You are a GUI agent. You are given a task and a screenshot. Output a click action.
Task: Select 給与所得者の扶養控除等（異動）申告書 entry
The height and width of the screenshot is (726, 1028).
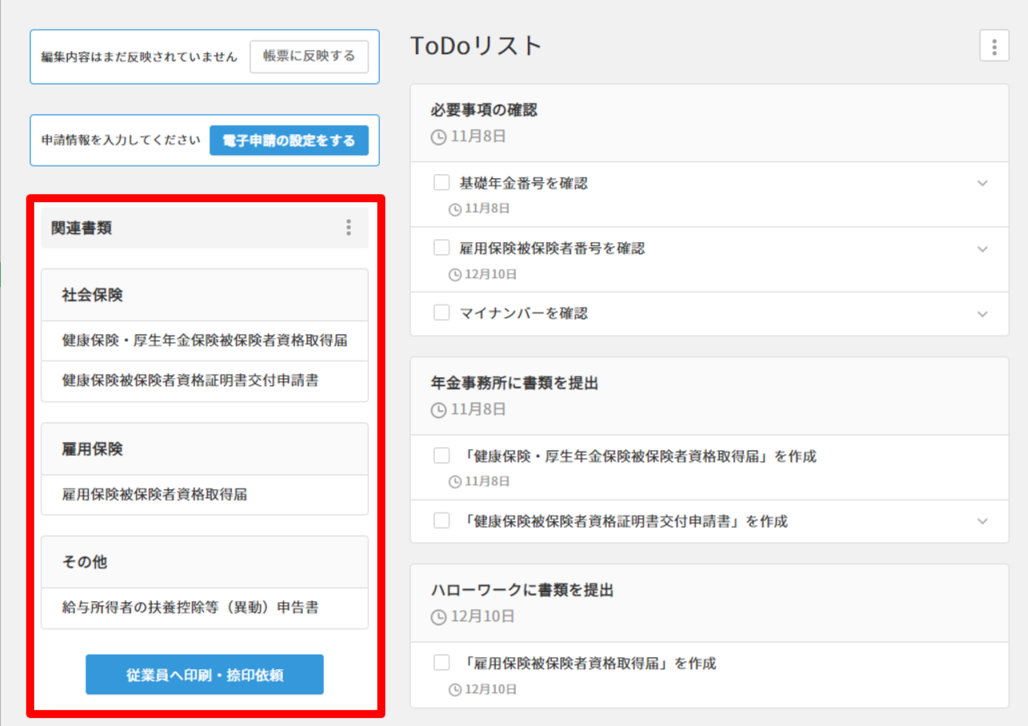point(190,607)
